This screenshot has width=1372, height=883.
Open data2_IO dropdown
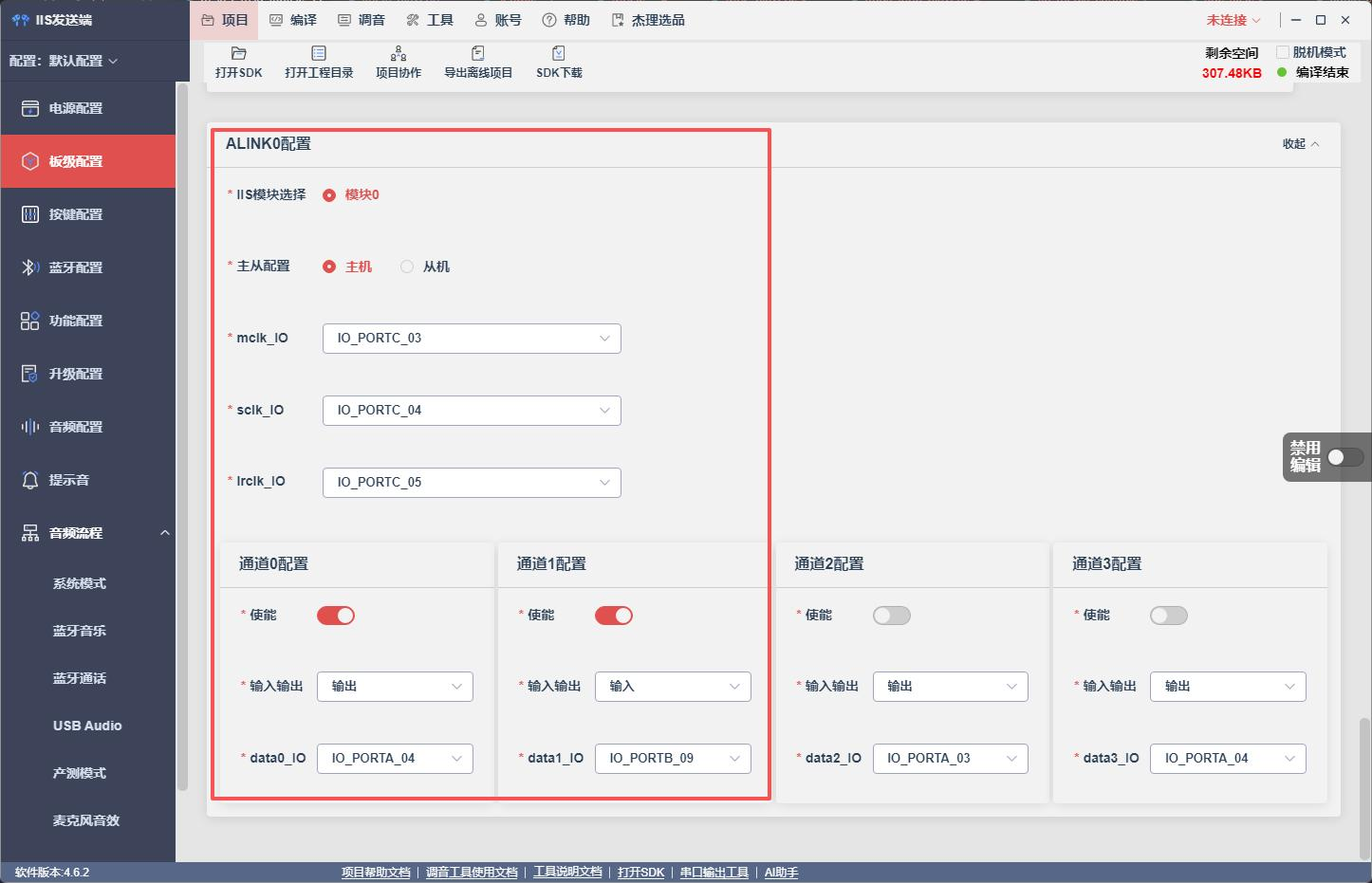tap(951, 759)
